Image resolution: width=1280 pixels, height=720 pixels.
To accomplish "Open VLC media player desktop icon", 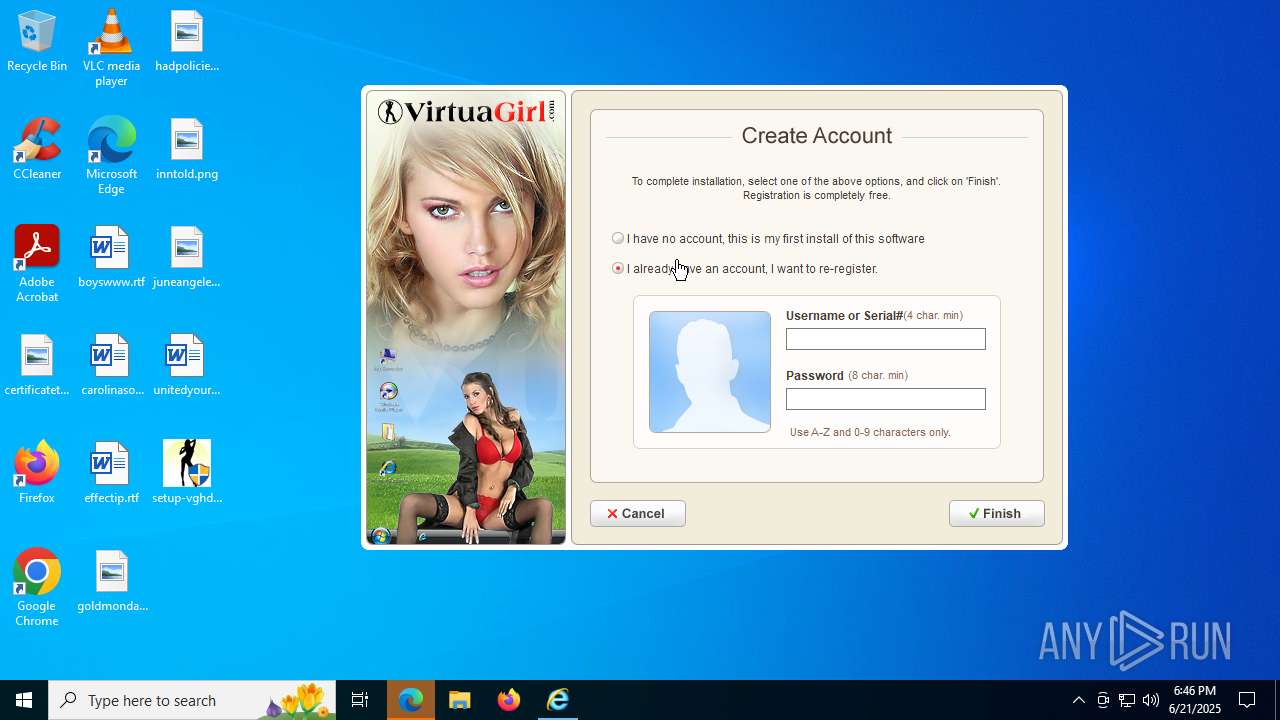I will pyautogui.click(x=111, y=48).
